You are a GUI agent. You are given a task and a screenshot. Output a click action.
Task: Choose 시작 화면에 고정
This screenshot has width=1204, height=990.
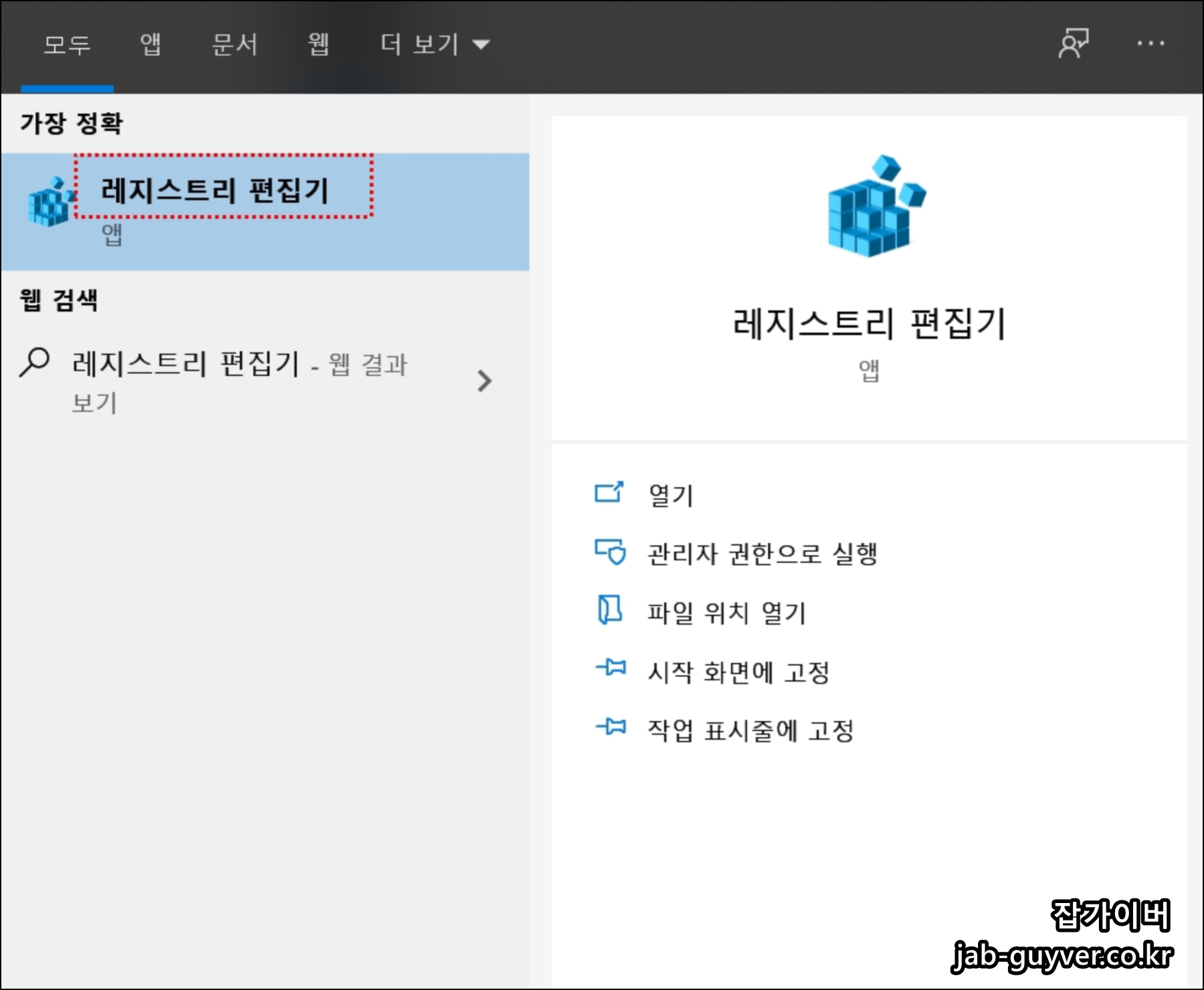click(x=738, y=672)
